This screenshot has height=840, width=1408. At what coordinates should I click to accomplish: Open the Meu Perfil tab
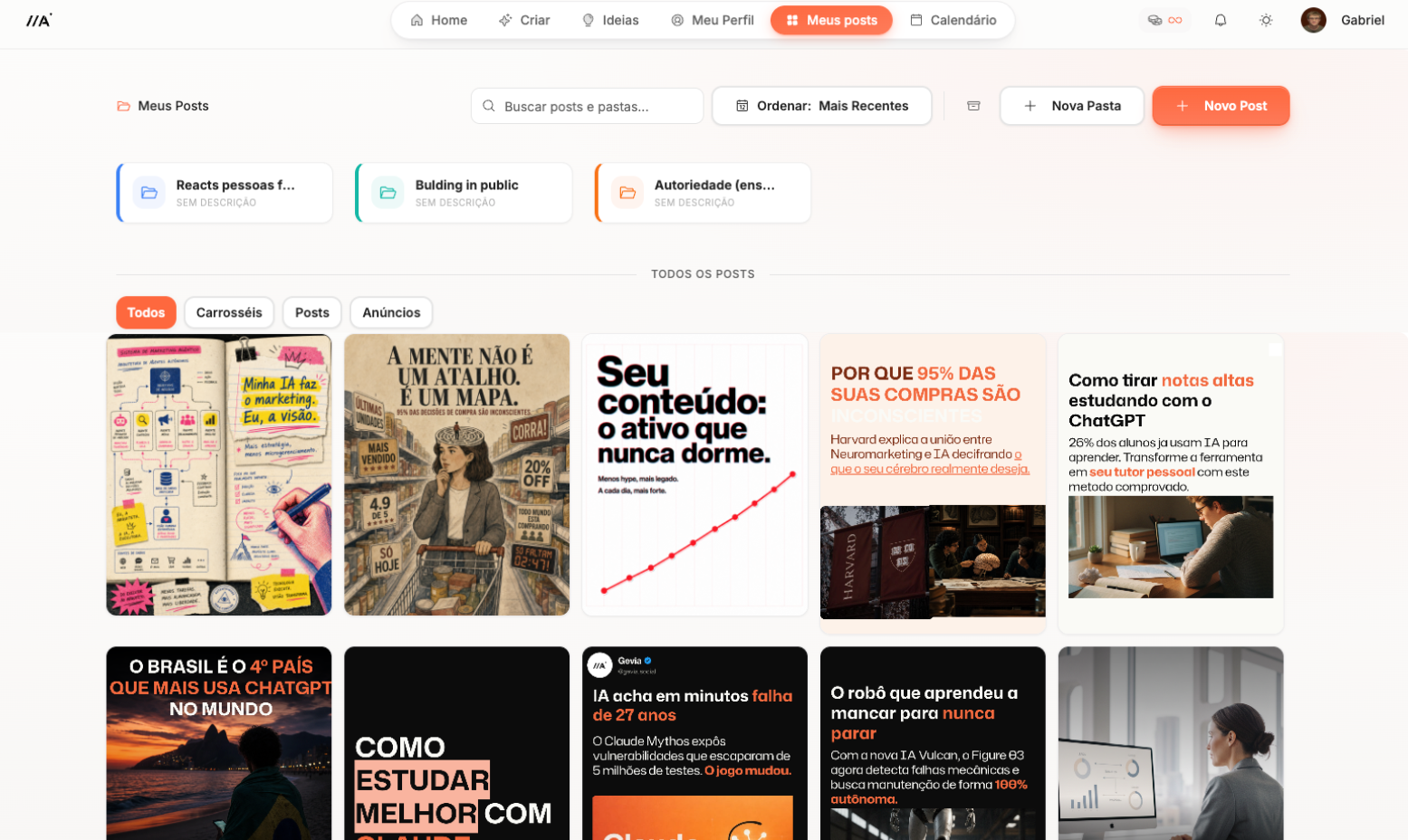tap(713, 20)
